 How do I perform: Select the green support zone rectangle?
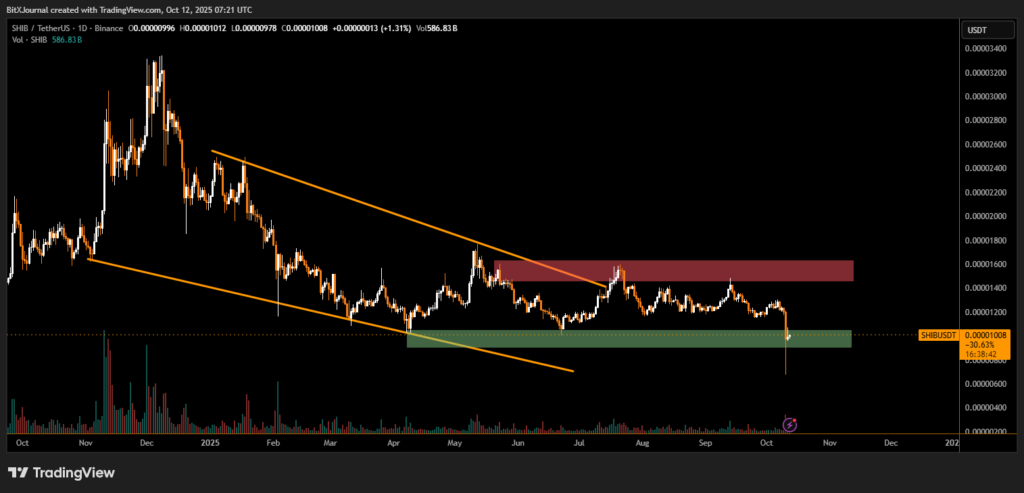point(628,339)
